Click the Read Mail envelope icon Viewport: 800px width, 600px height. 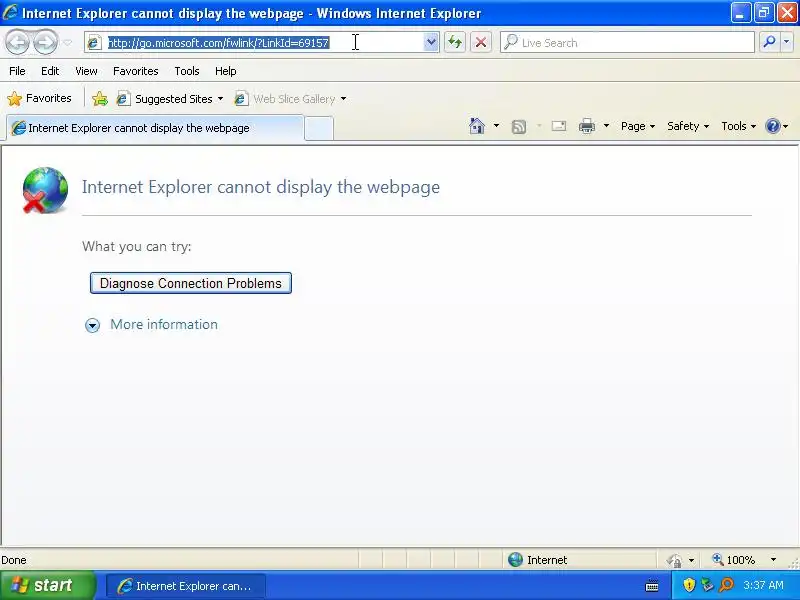click(x=559, y=126)
